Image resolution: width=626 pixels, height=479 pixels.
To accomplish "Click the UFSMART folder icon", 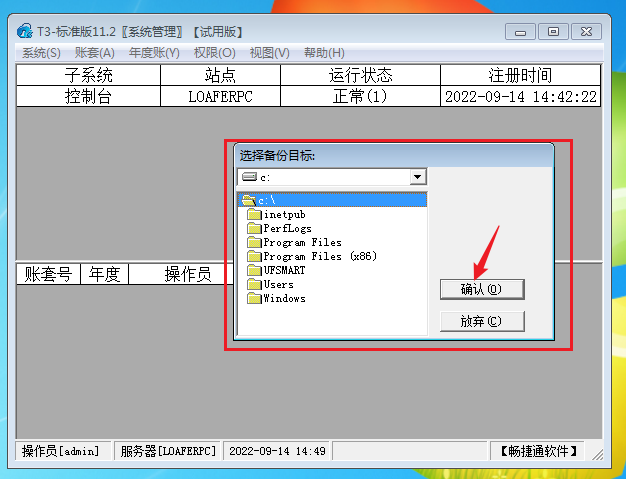I will coord(254,270).
